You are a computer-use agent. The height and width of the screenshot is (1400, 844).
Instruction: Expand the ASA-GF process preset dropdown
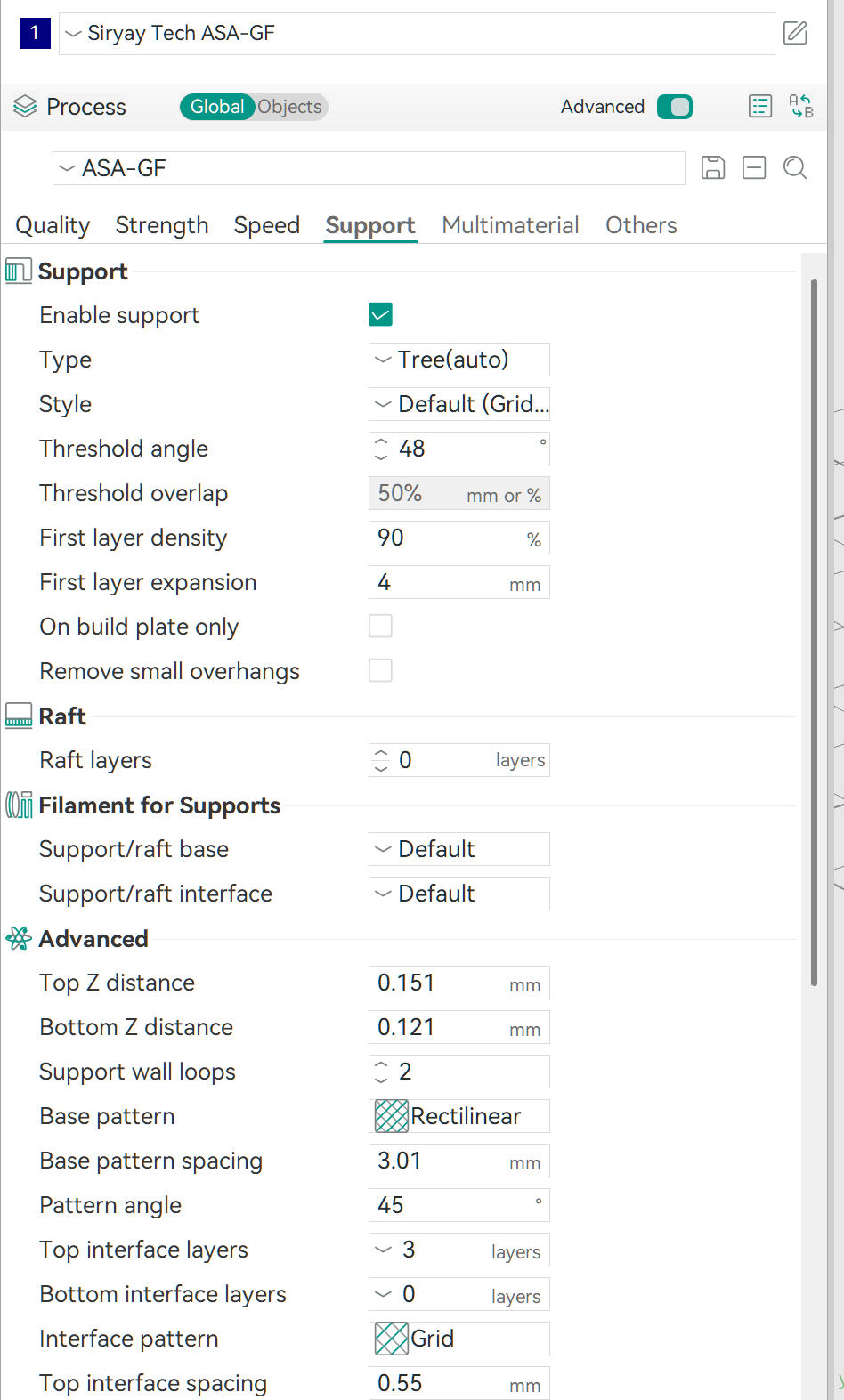click(x=369, y=168)
